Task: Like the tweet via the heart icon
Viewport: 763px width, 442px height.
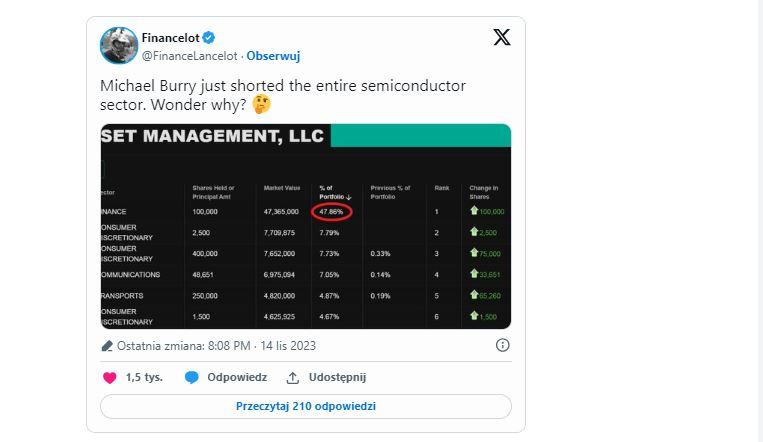Action: [110, 378]
